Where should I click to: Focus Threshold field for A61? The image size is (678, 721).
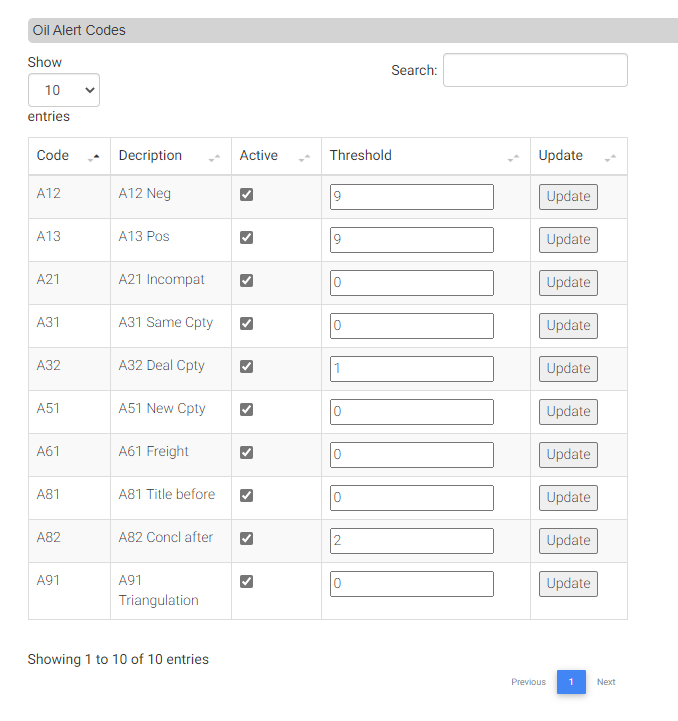pos(412,455)
